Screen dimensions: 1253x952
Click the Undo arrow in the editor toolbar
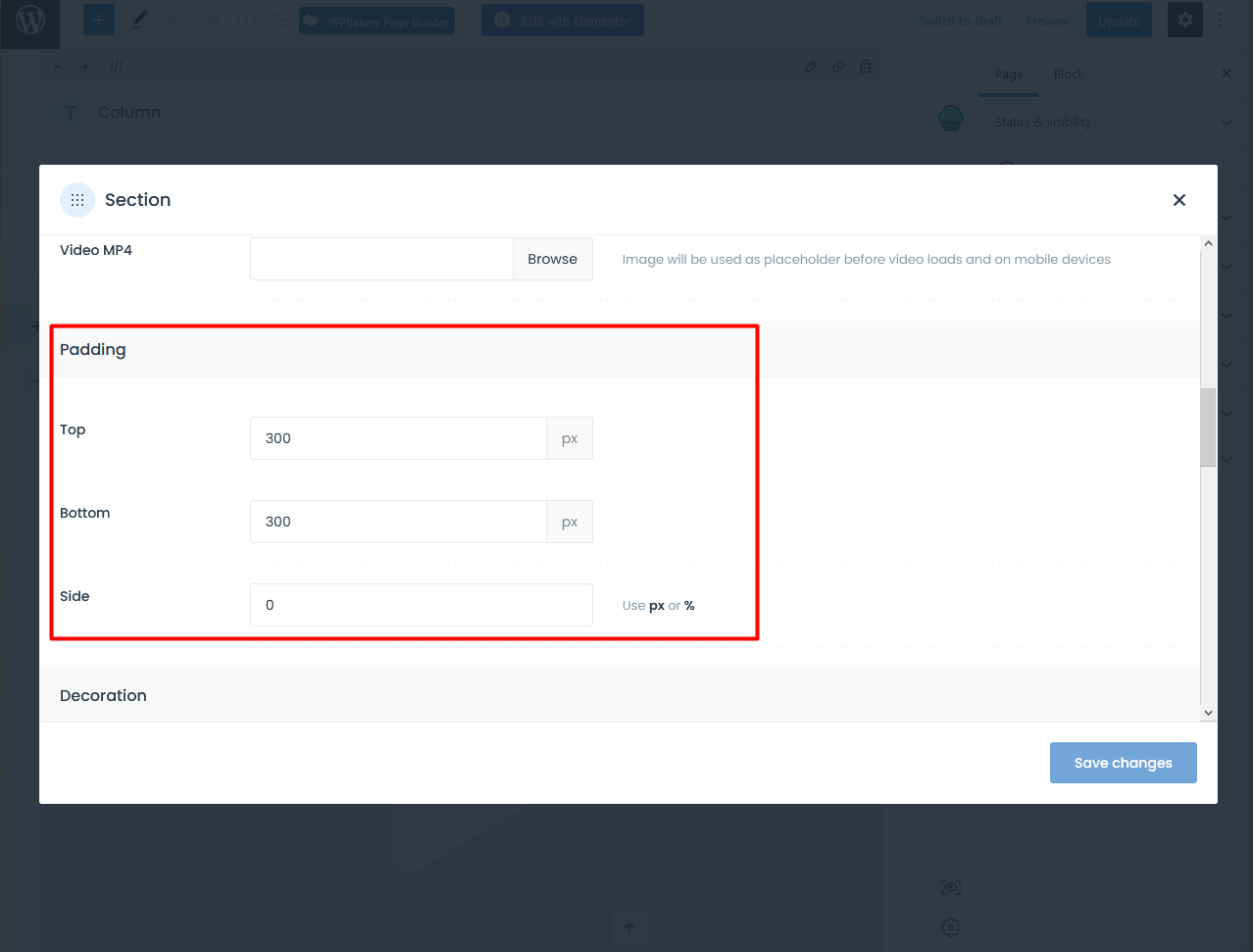point(175,20)
